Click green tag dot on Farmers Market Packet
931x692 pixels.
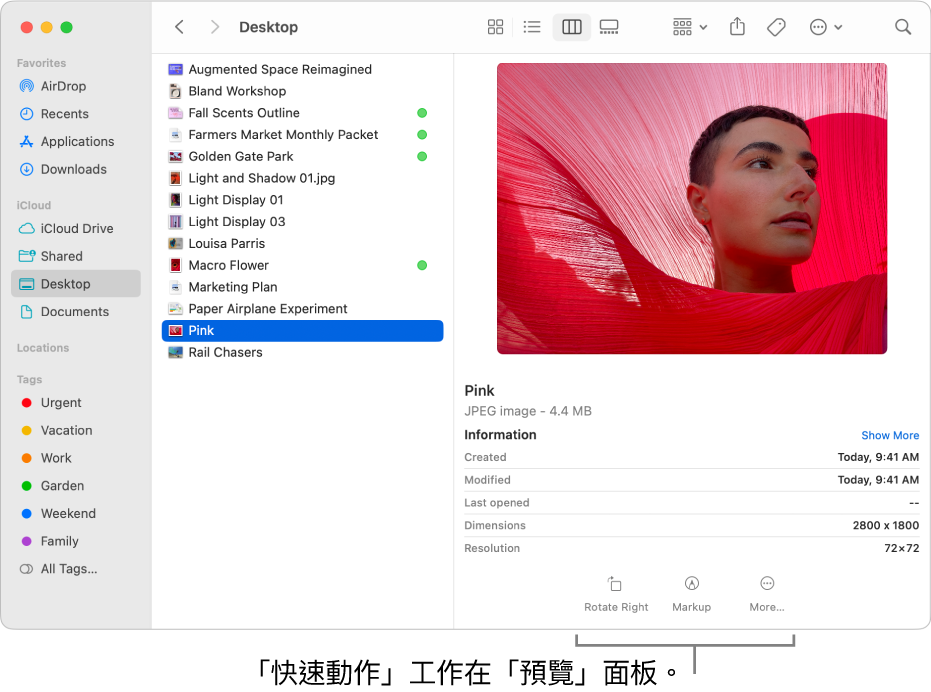(x=422, y=135)
